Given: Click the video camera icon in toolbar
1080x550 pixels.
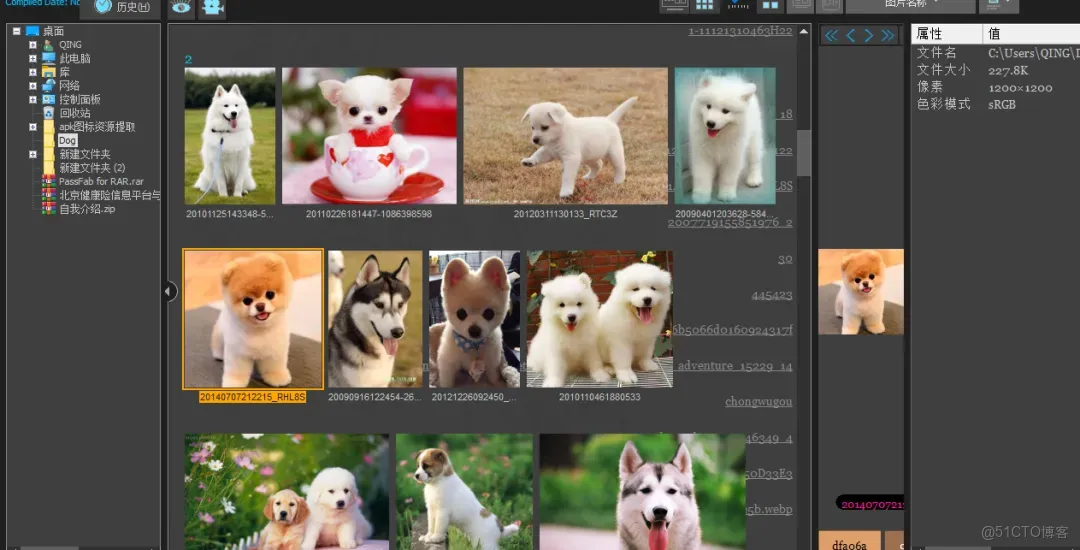Looking at the screenshot, I should [212, 7].
